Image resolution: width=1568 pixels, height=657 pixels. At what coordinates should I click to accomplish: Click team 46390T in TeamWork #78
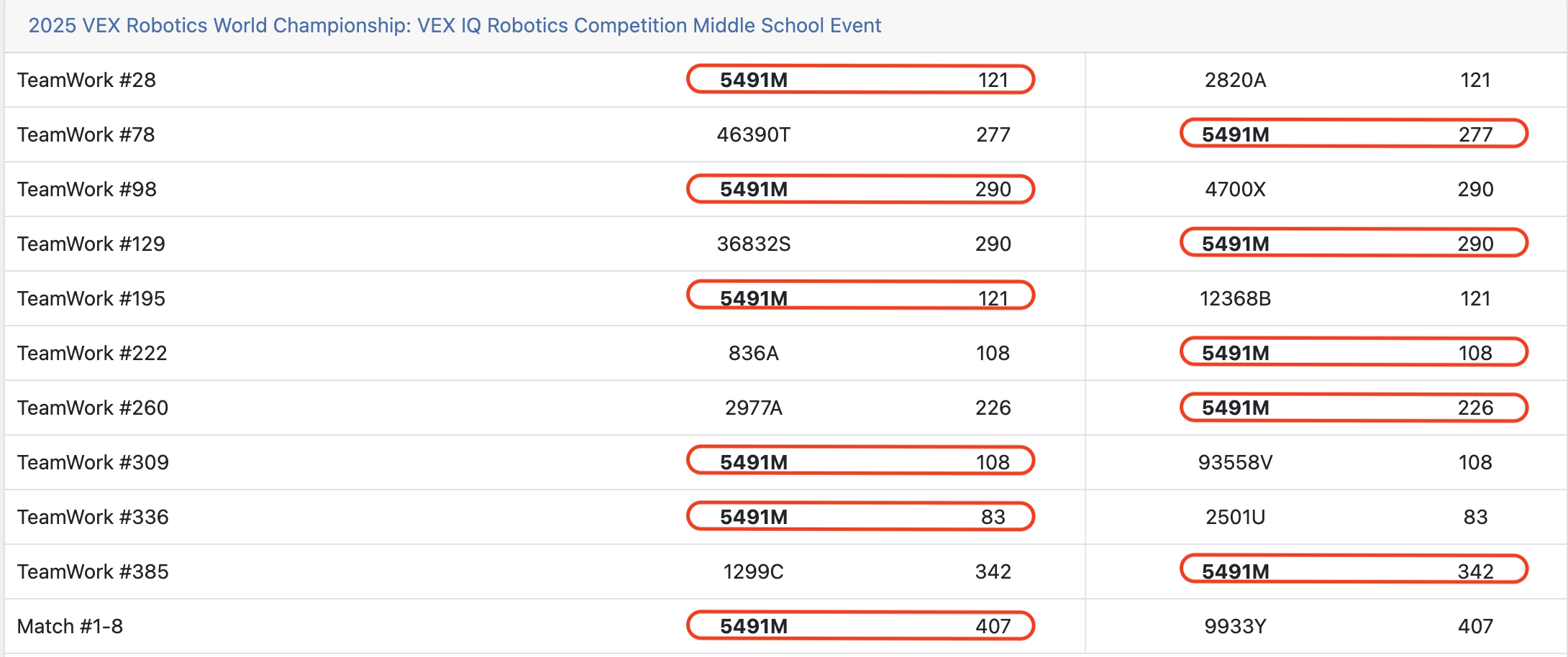coord(753,134)
